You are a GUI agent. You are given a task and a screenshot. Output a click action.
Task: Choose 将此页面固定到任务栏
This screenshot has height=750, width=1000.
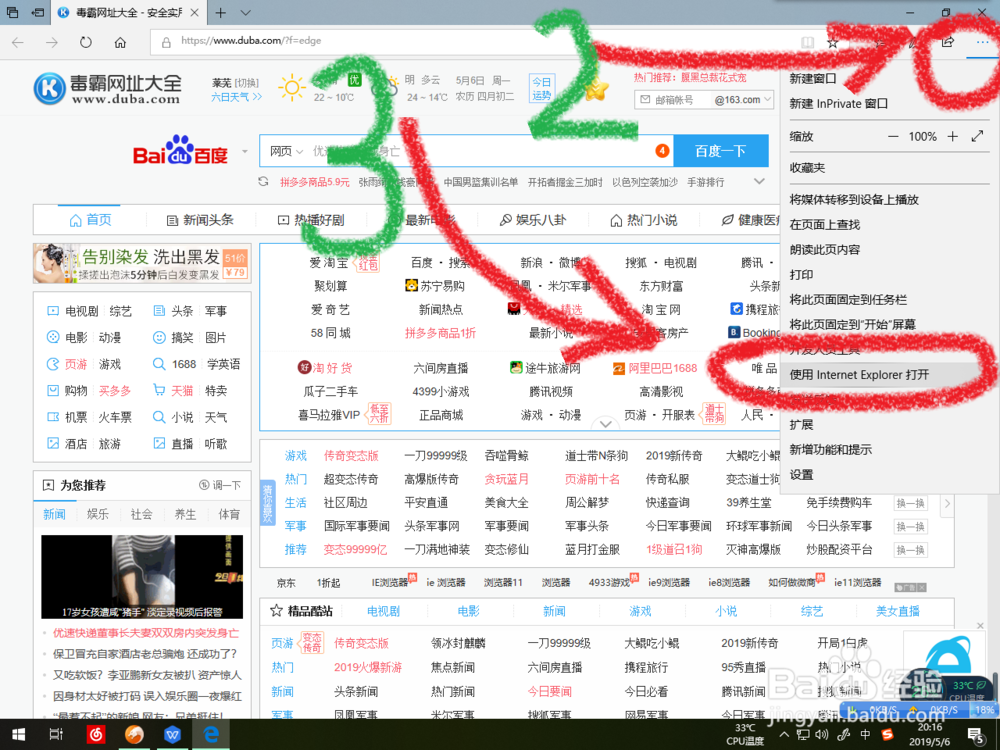tap(848, 299)
